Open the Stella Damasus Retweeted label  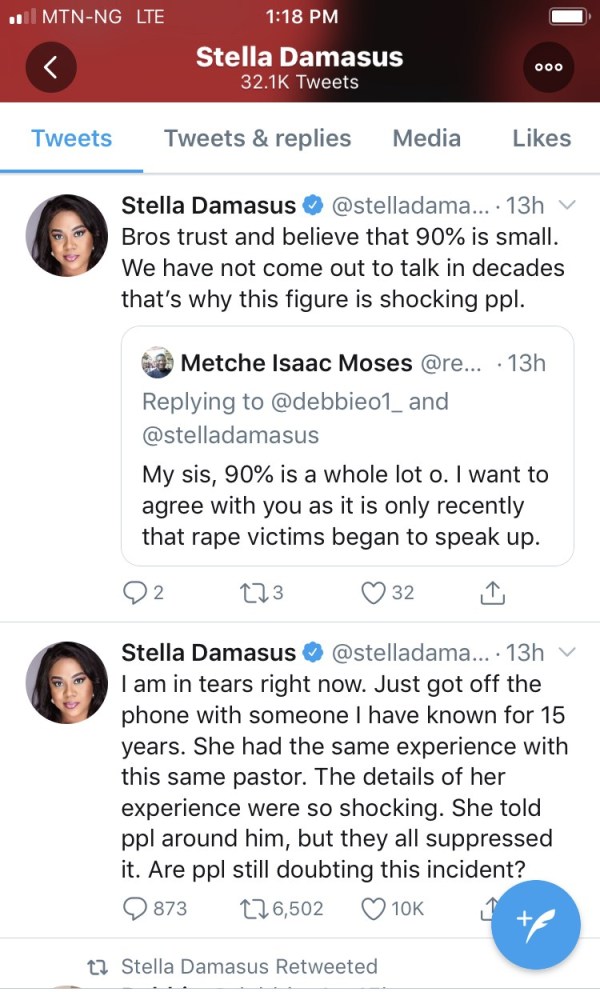(x=249, y=966)
